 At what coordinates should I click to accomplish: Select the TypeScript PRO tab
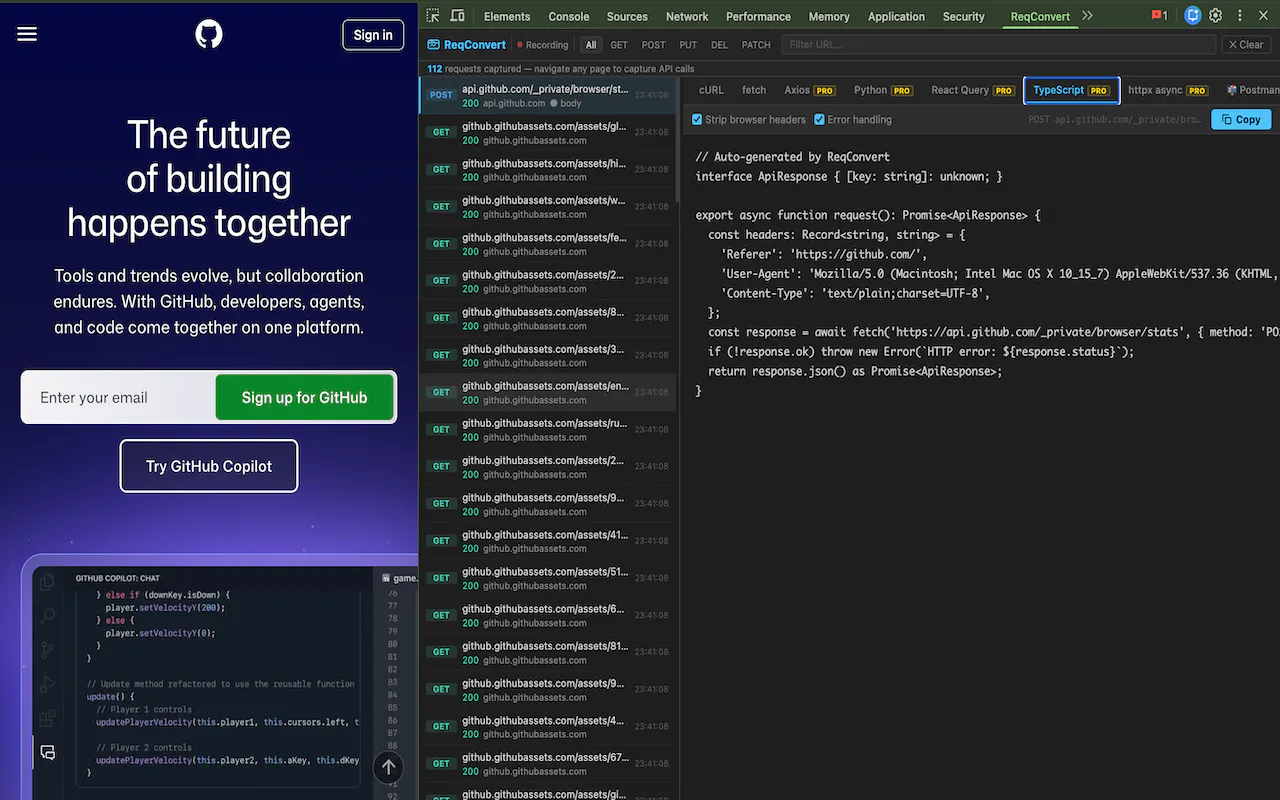point(1071,90)
